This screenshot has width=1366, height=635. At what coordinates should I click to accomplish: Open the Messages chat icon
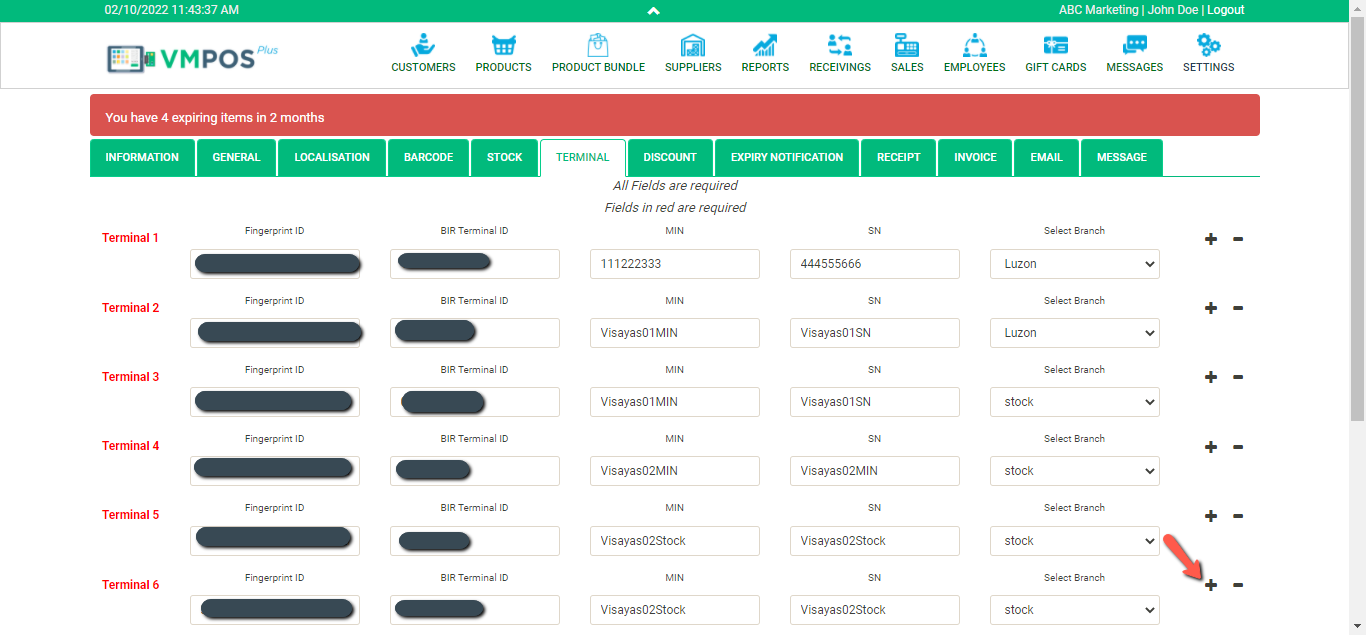click(x=1134, y=46)
